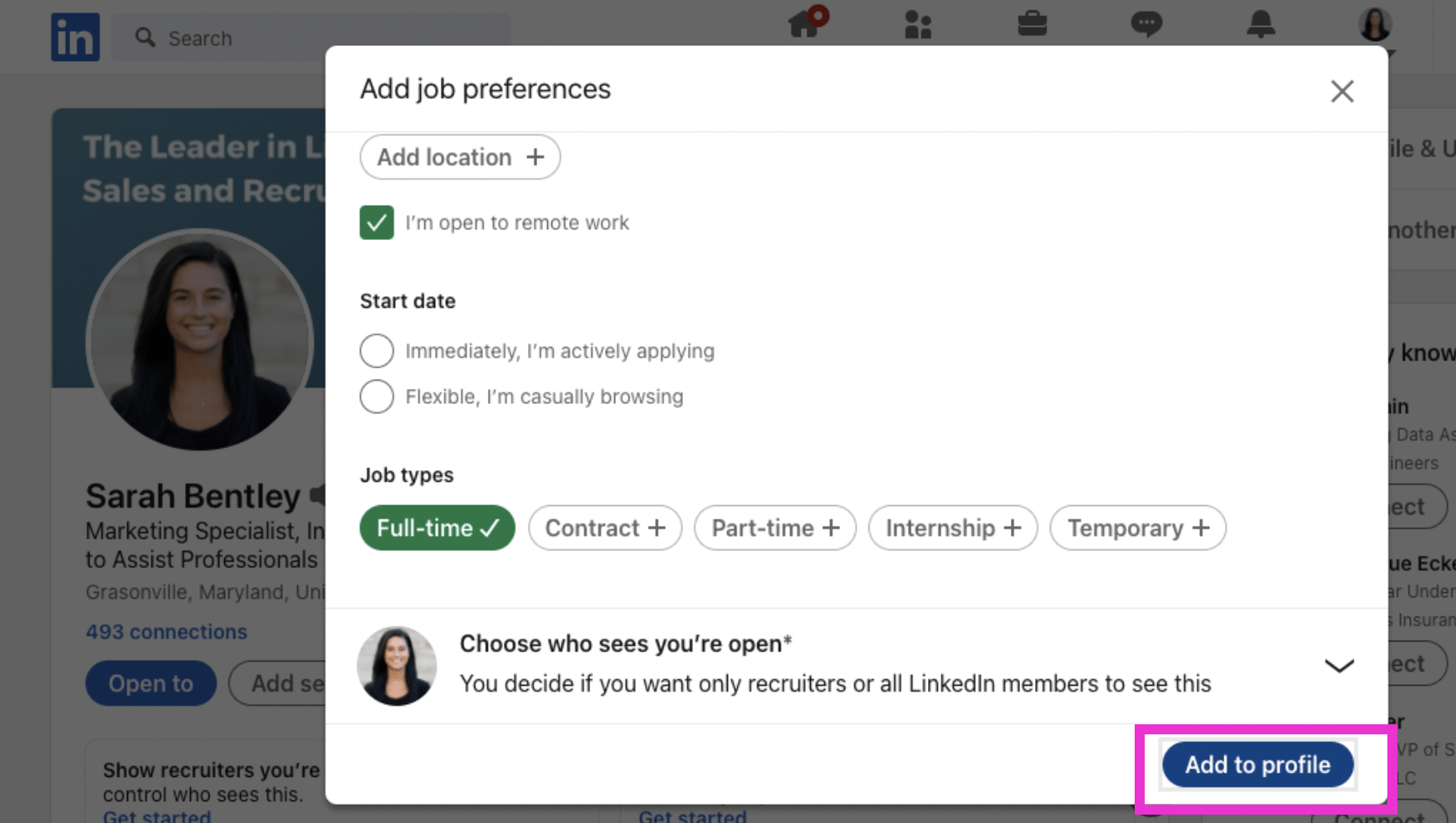Click the Add to profile button
1456x823 pixels.
(1257, 764)
